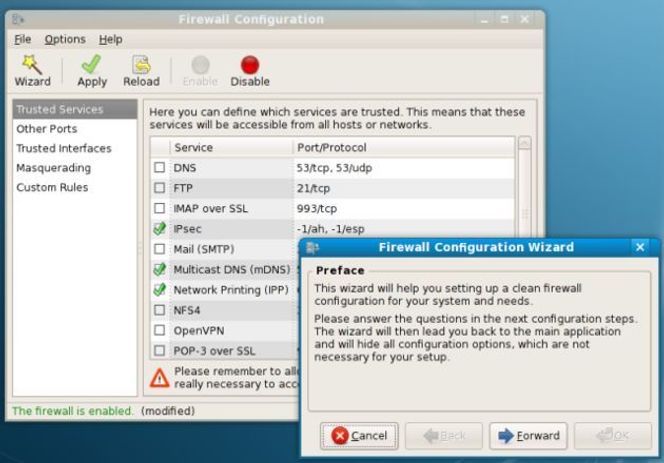The height and width of the screenshot is (463, 664).
Task: Click the Firewall Configuration window icon in title bar
Action: click(18, 19)
